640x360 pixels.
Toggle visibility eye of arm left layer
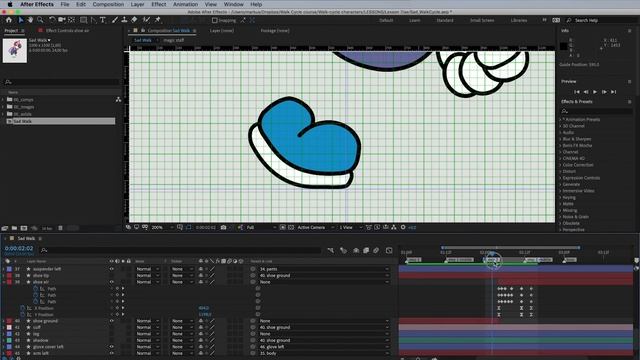(x=111, y=353)
